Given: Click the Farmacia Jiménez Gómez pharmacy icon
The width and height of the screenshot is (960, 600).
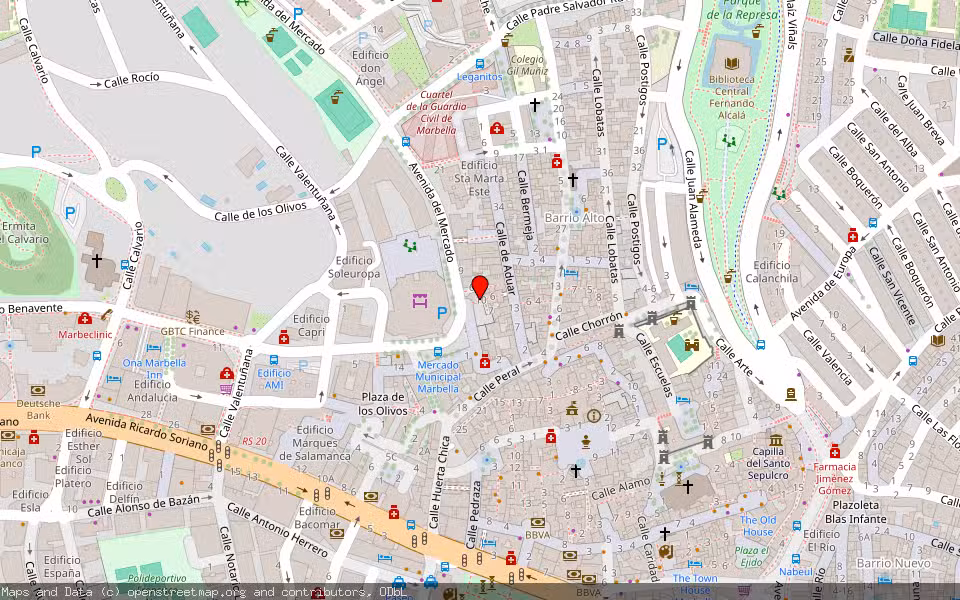Looking at the screenshot, I should coord(835,451).
